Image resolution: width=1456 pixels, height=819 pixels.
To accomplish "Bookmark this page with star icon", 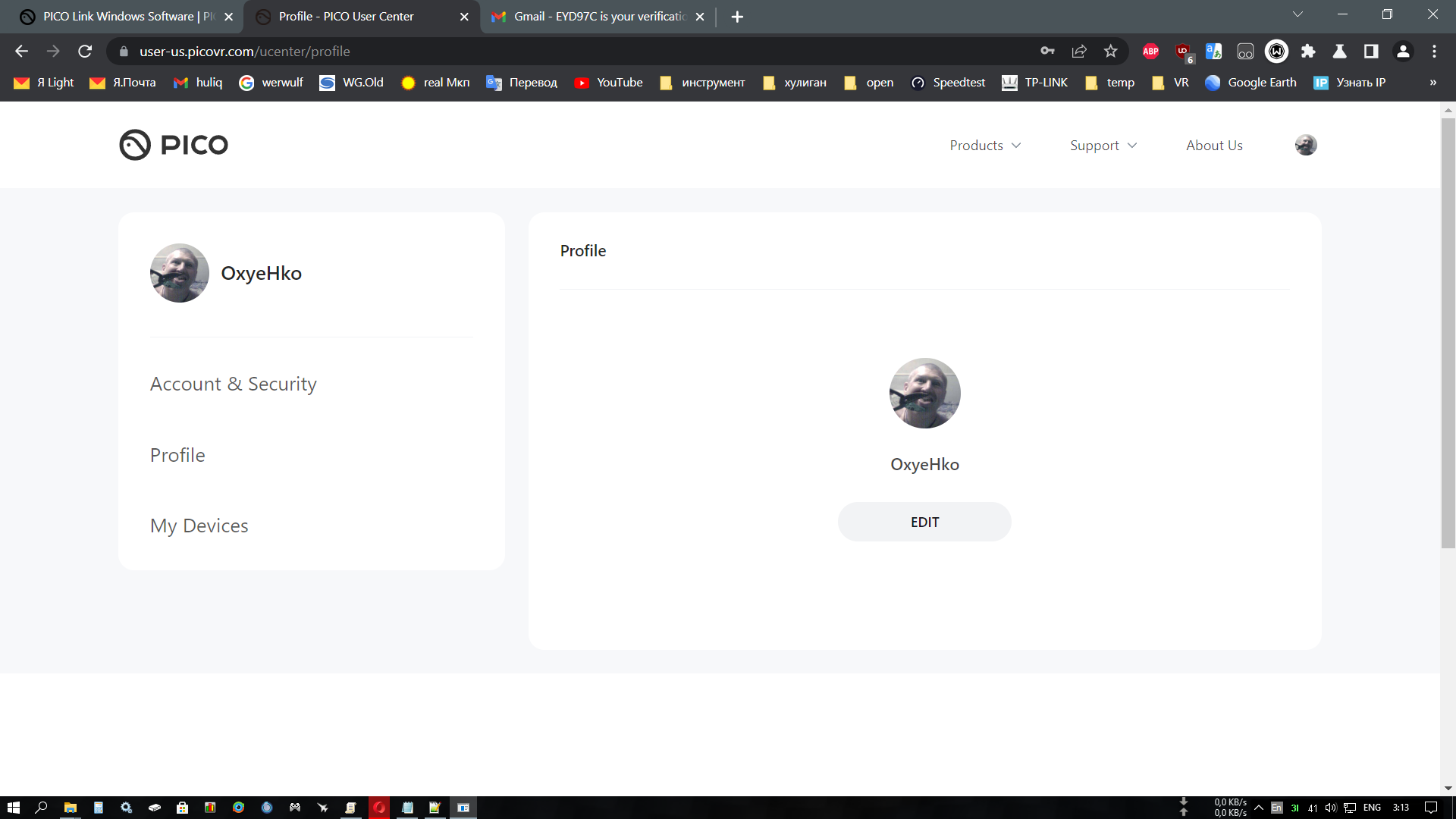I will pyautogui.click(x=1110, y=52).
